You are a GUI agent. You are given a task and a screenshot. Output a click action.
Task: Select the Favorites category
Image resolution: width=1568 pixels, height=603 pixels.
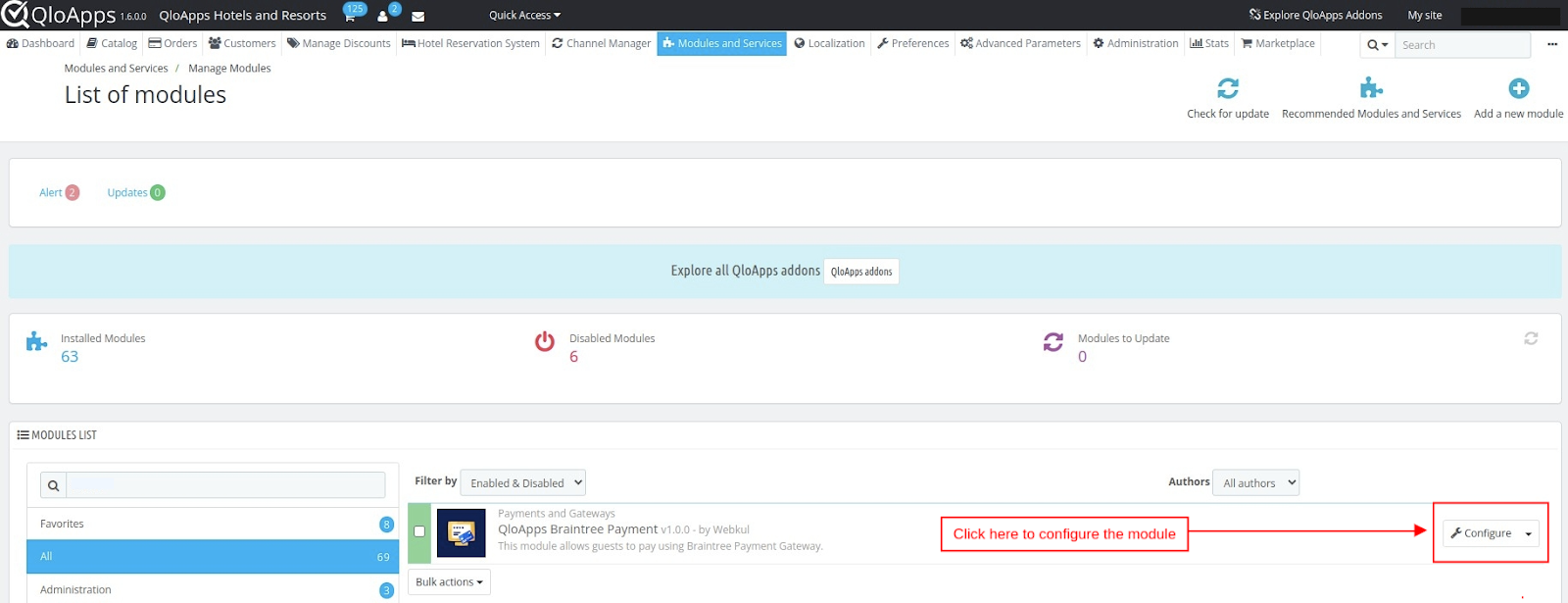[213, 524]
